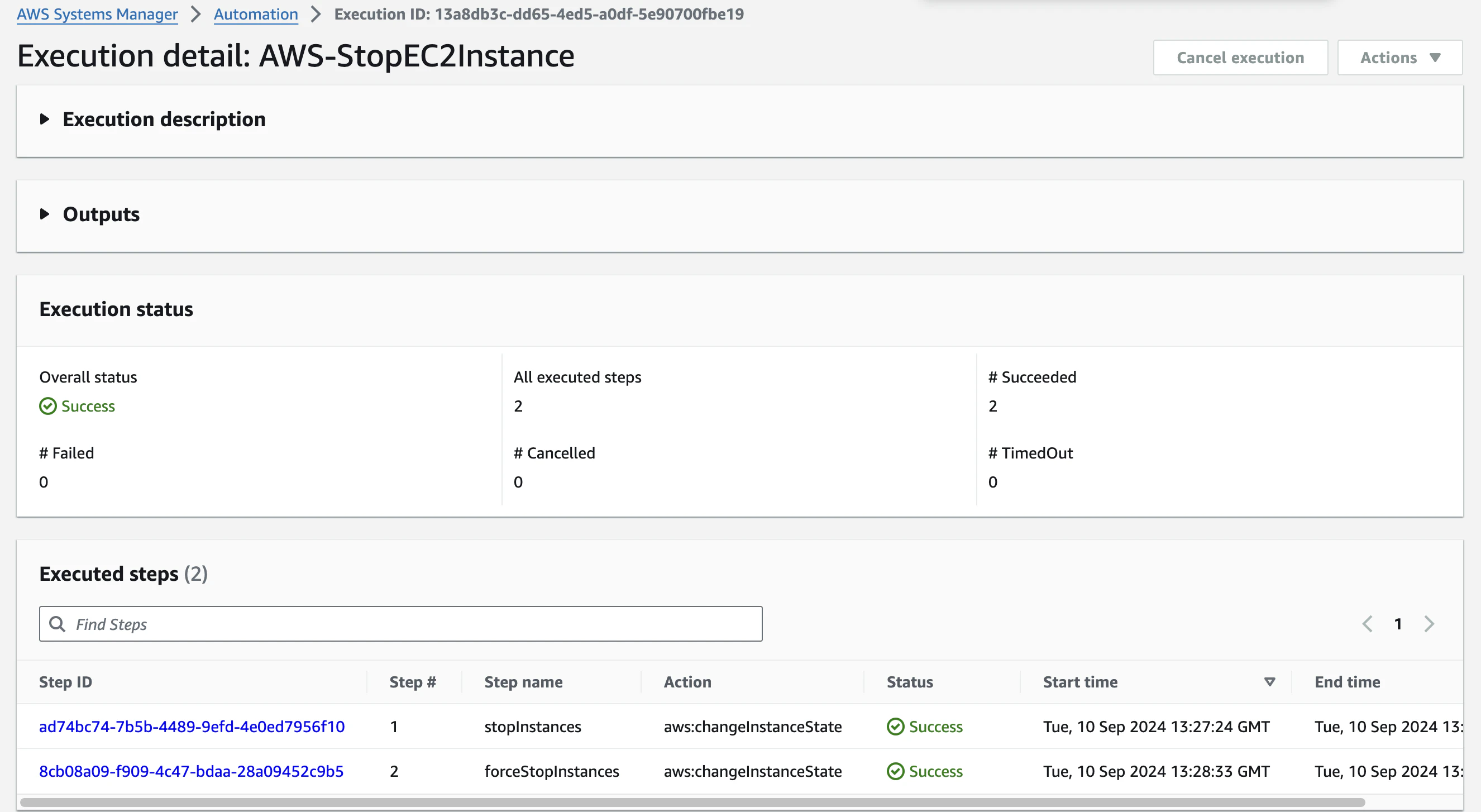Click the Cancel execution button
The width and height of the screenshot is (1481, 812).
coord(1240,58)
